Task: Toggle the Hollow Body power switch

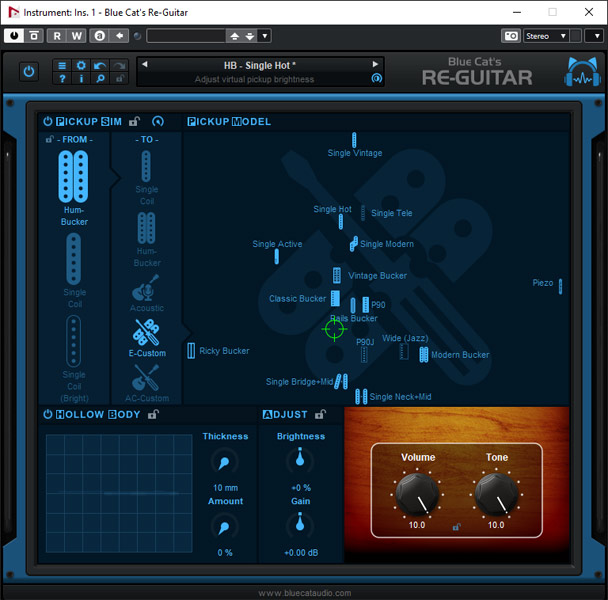Action: [x=47, y=414]
